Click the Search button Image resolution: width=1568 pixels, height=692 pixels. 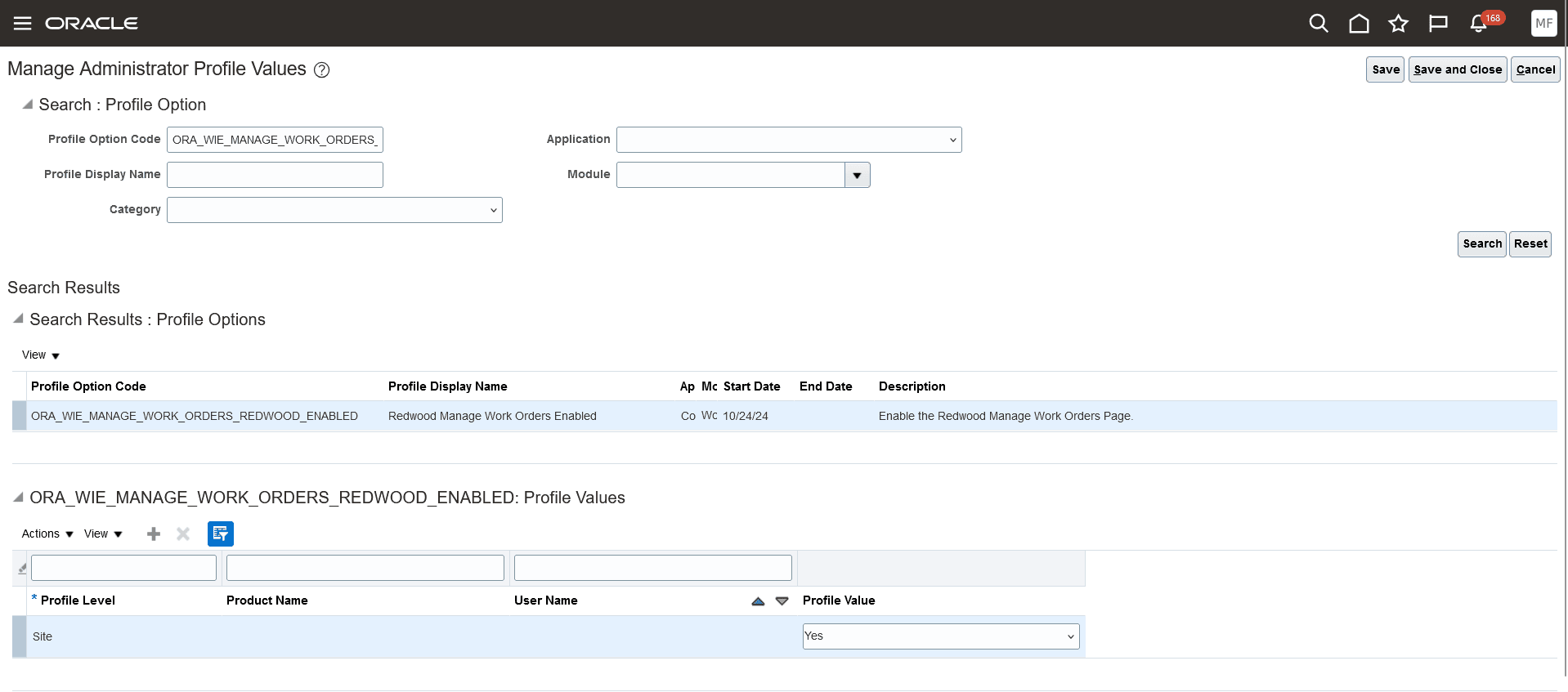click(1482, 243)
